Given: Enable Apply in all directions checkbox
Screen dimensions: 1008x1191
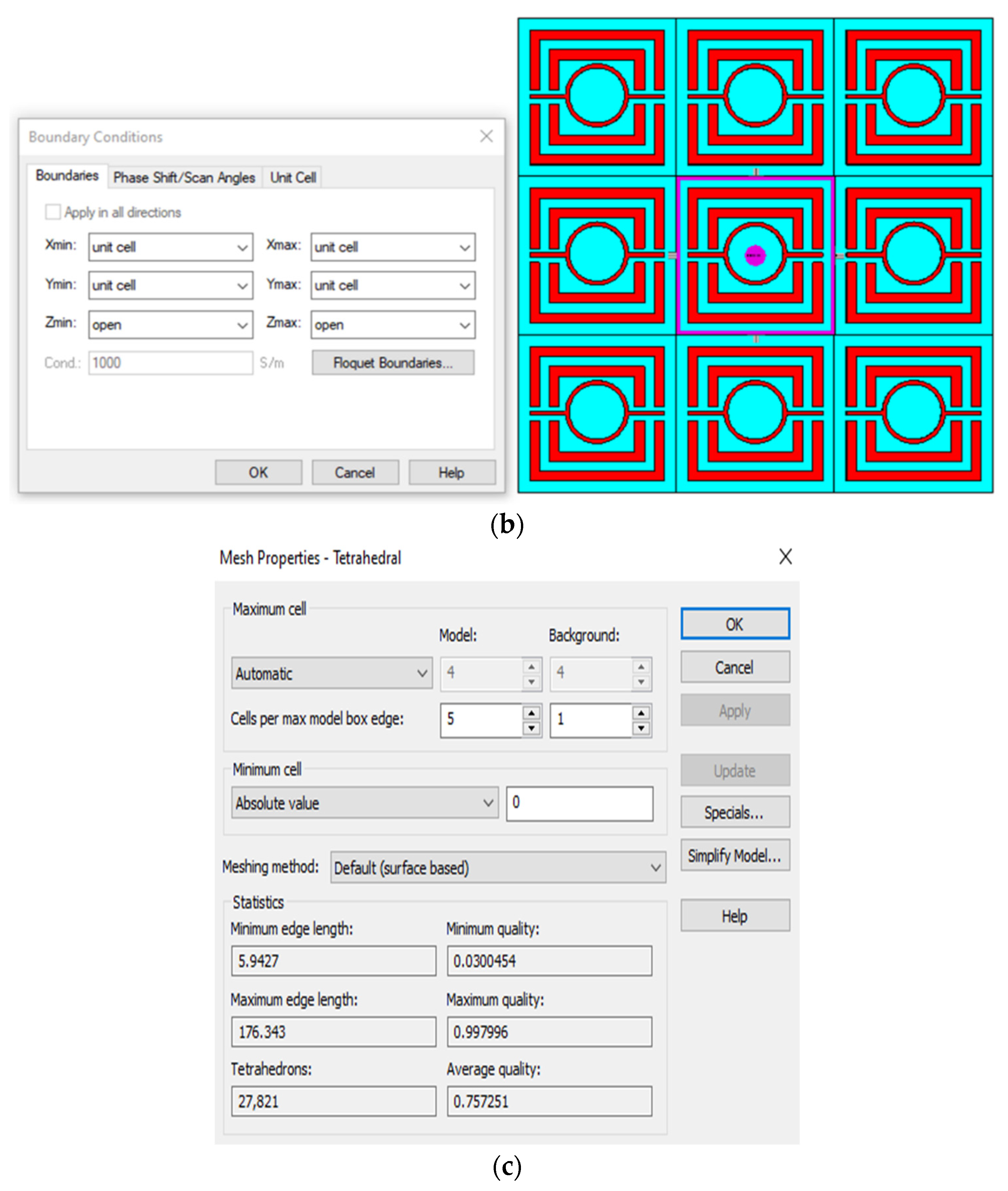Looking at the screenshot, I should pos(53,212).
